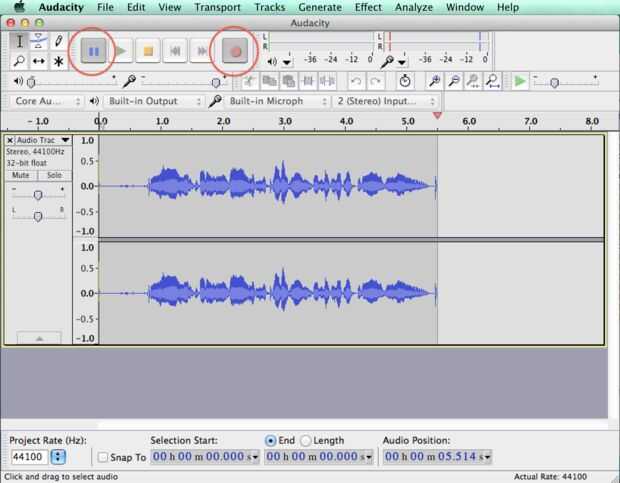Close the Audio Track with X
The height and width of the screenshot is (483, 620).
10,140
